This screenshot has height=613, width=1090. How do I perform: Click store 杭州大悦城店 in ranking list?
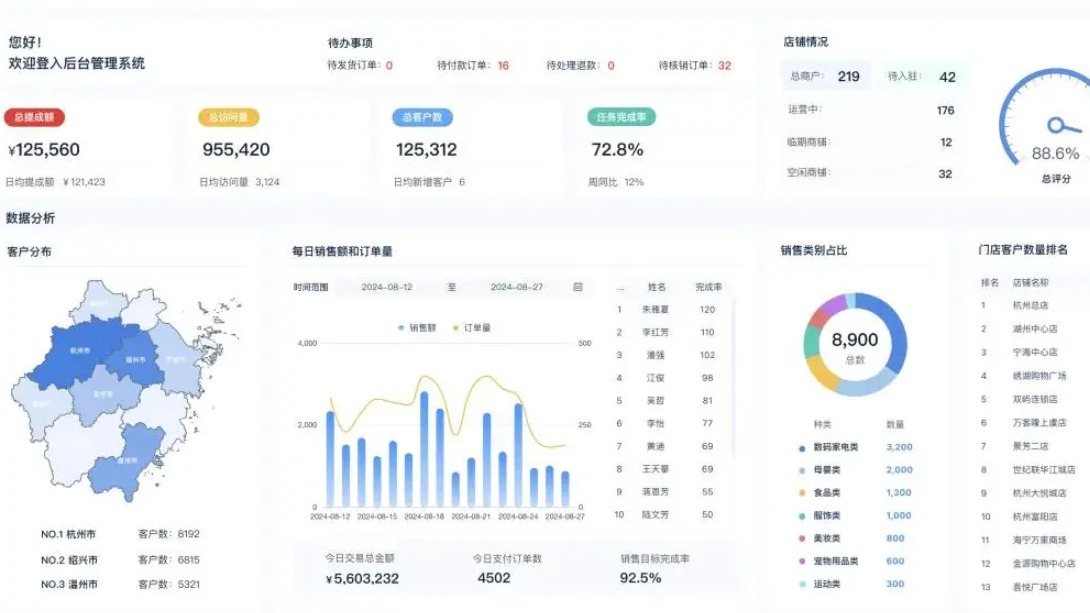pos(1039,493)
